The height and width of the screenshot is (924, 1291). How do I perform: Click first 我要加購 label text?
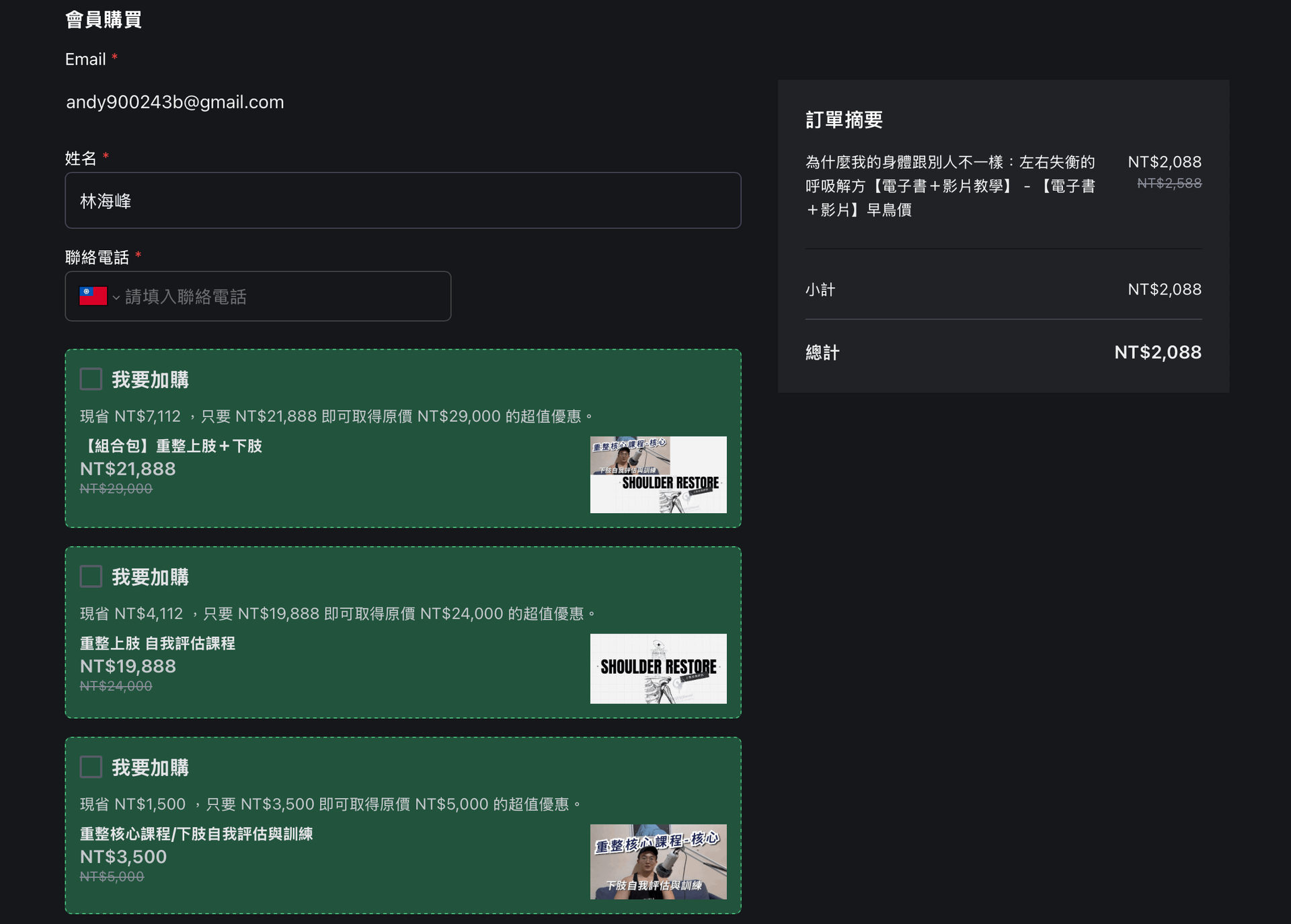click(150, 380)
